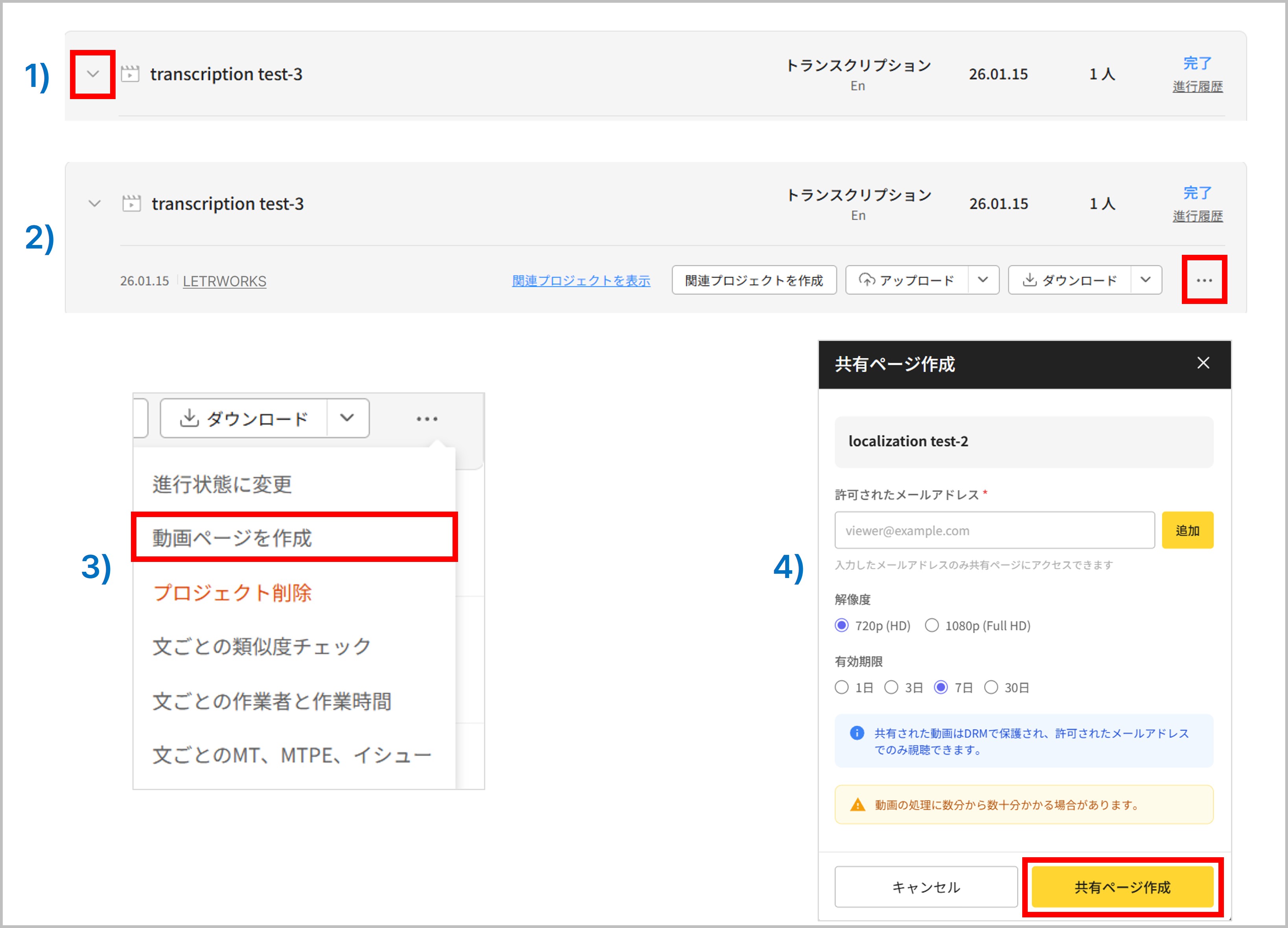Click the orange warning triangle icon
Viewport: 1288px width, 928px height.
[x=857, y=805]
